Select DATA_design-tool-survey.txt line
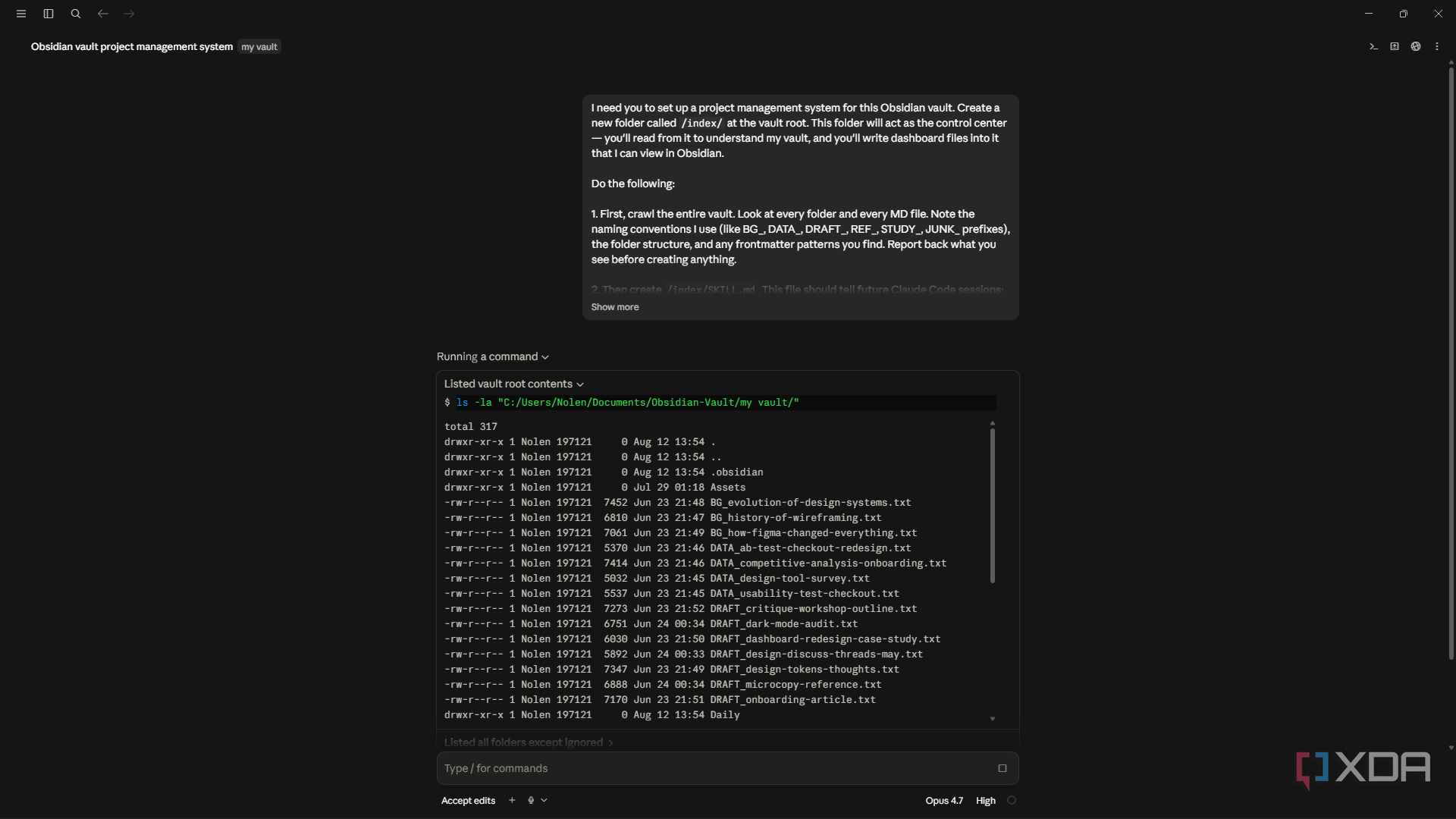Image resolution: width=1456 pixels, height=819 pixels. [x=657, y=579]
